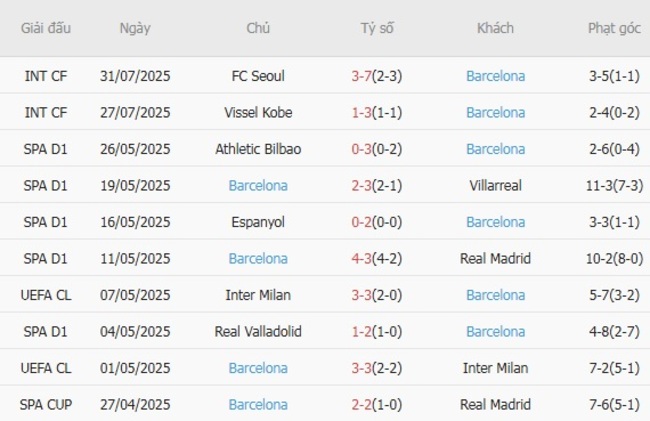The image size is (650, 421).
Task: Click the 2-2 score in the SPA CUP row
Action: tap(363, 405)
